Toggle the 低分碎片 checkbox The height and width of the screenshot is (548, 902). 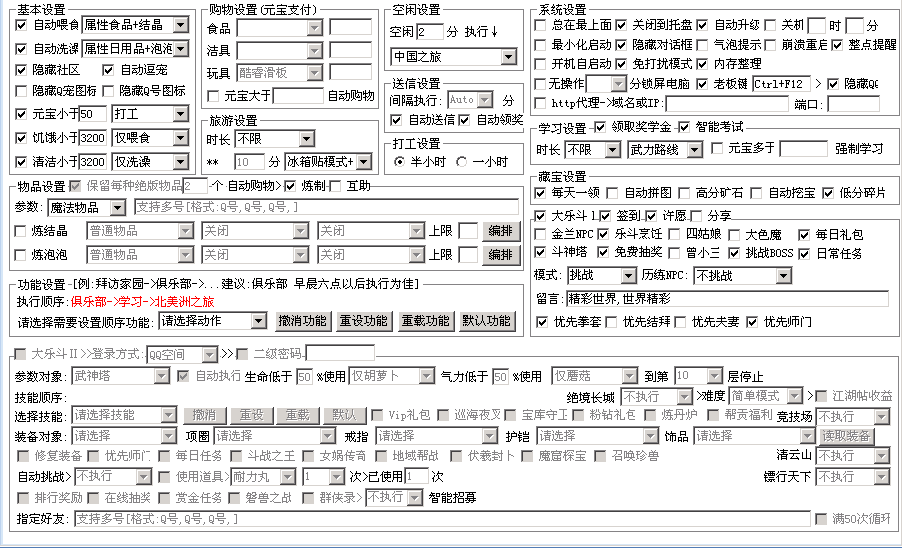tap(828, 193)
